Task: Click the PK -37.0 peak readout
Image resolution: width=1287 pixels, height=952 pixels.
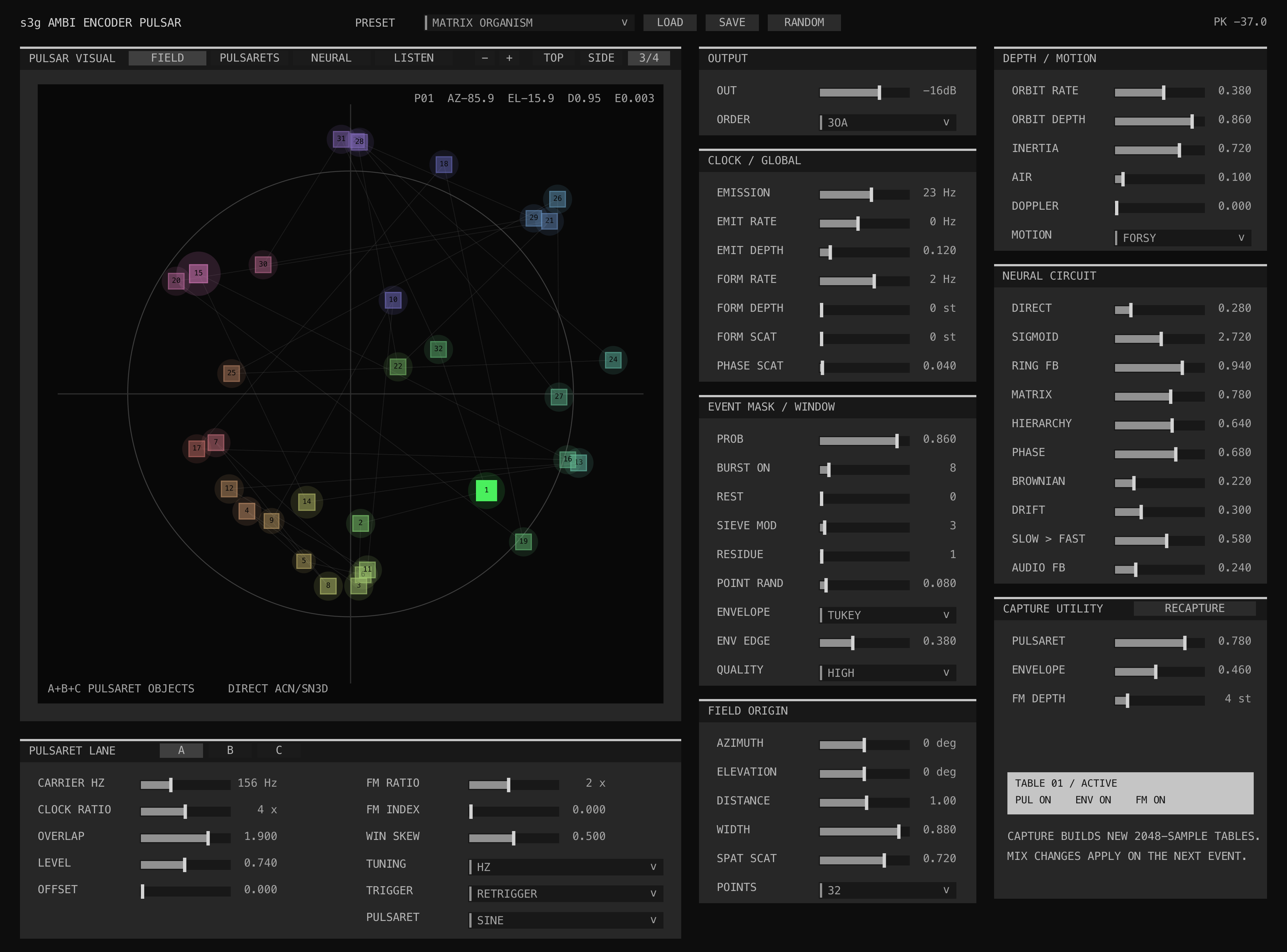Action: tap(1240, 22)
